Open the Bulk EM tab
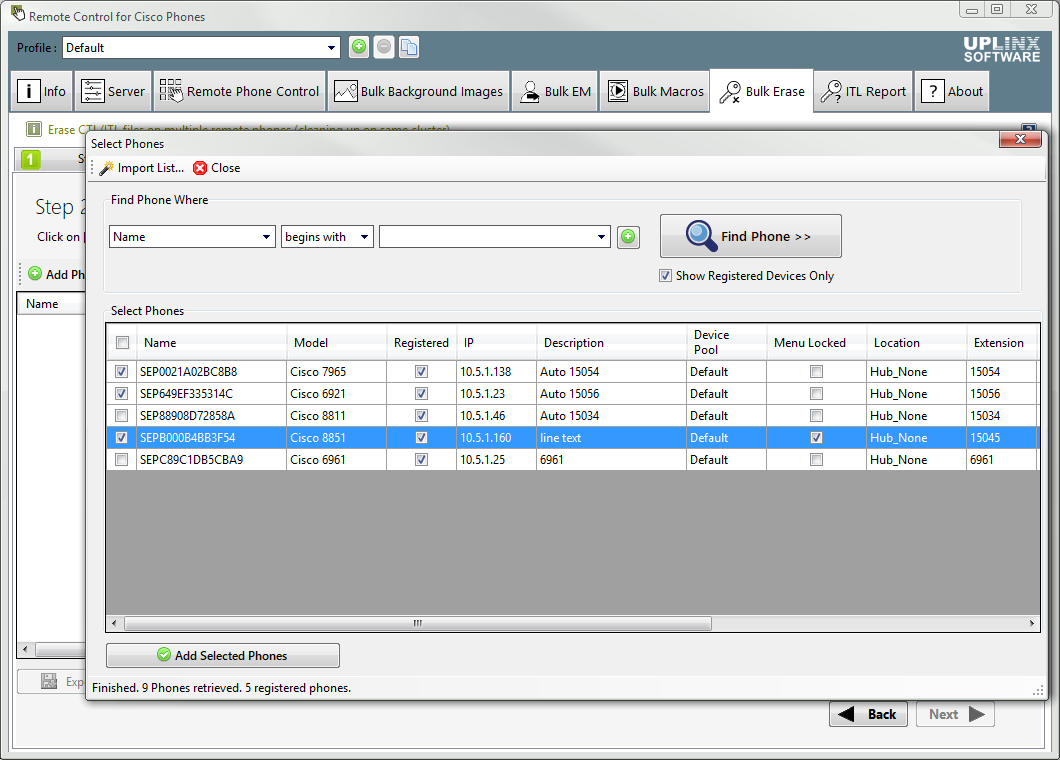1060x760 pixels. tap(554, 91)
